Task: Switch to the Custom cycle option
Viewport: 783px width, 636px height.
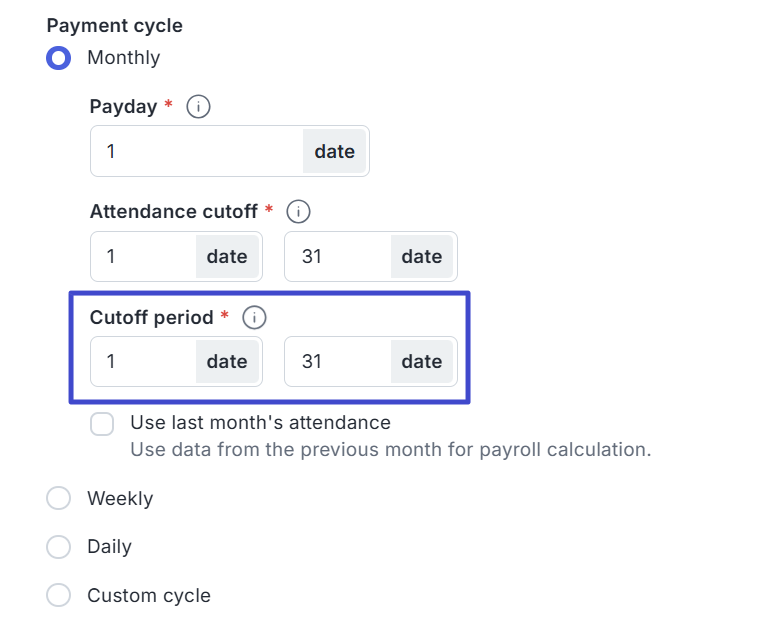Action: point(59,596)
